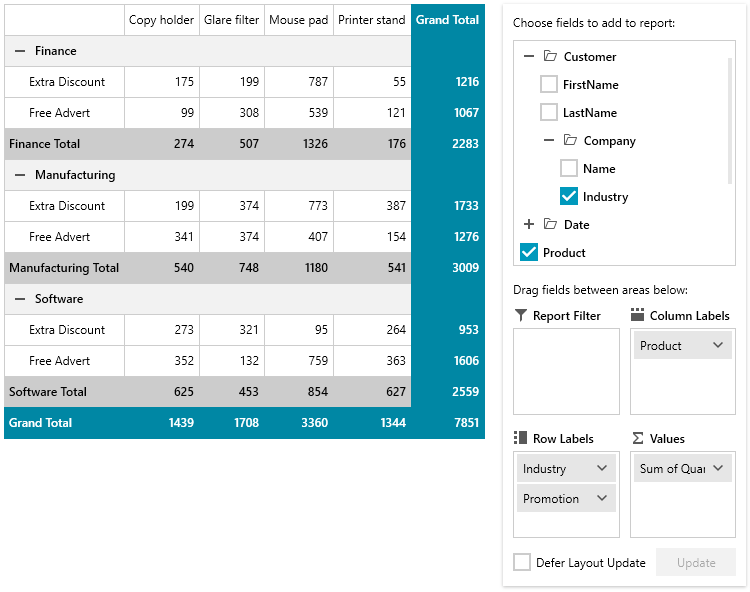Click the Report Filter funnel icon
This screenshot has width=750, height=592.
(x=520, y=315)
